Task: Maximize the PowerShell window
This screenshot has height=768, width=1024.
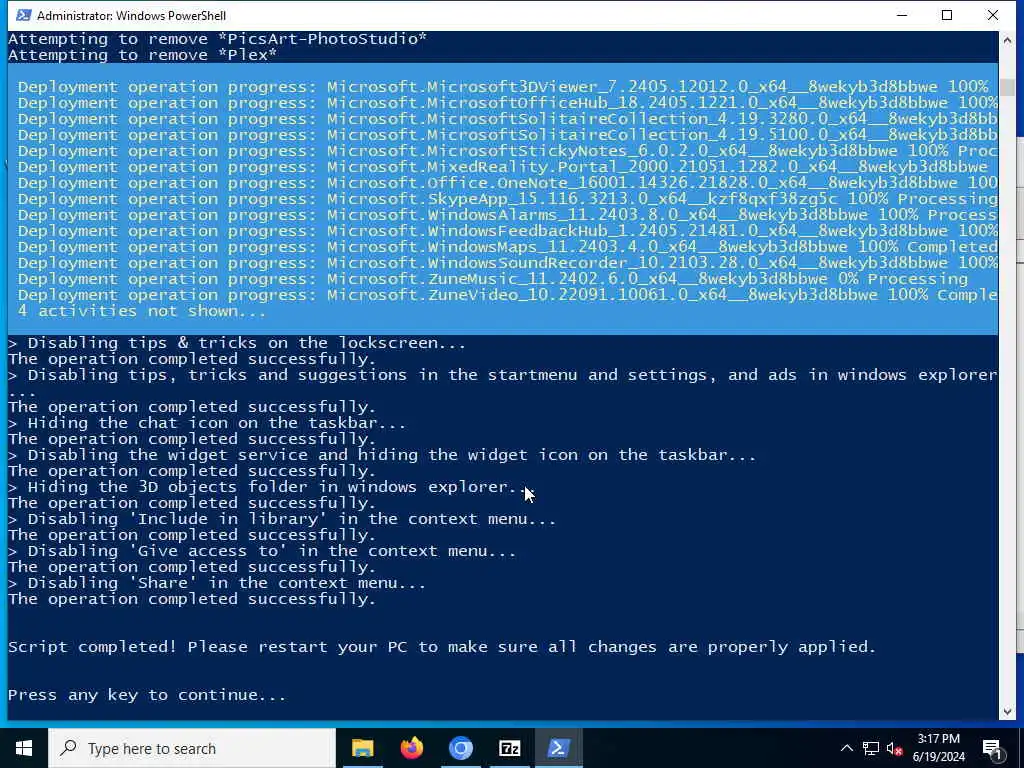Action: click(947, 15)
